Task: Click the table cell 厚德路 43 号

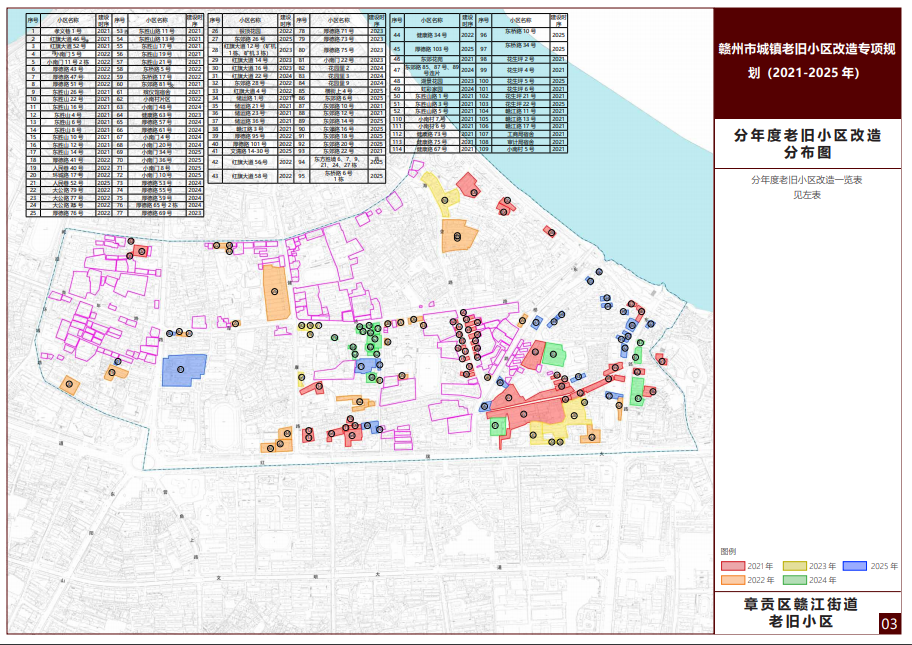Action: (x=68, y=69)
